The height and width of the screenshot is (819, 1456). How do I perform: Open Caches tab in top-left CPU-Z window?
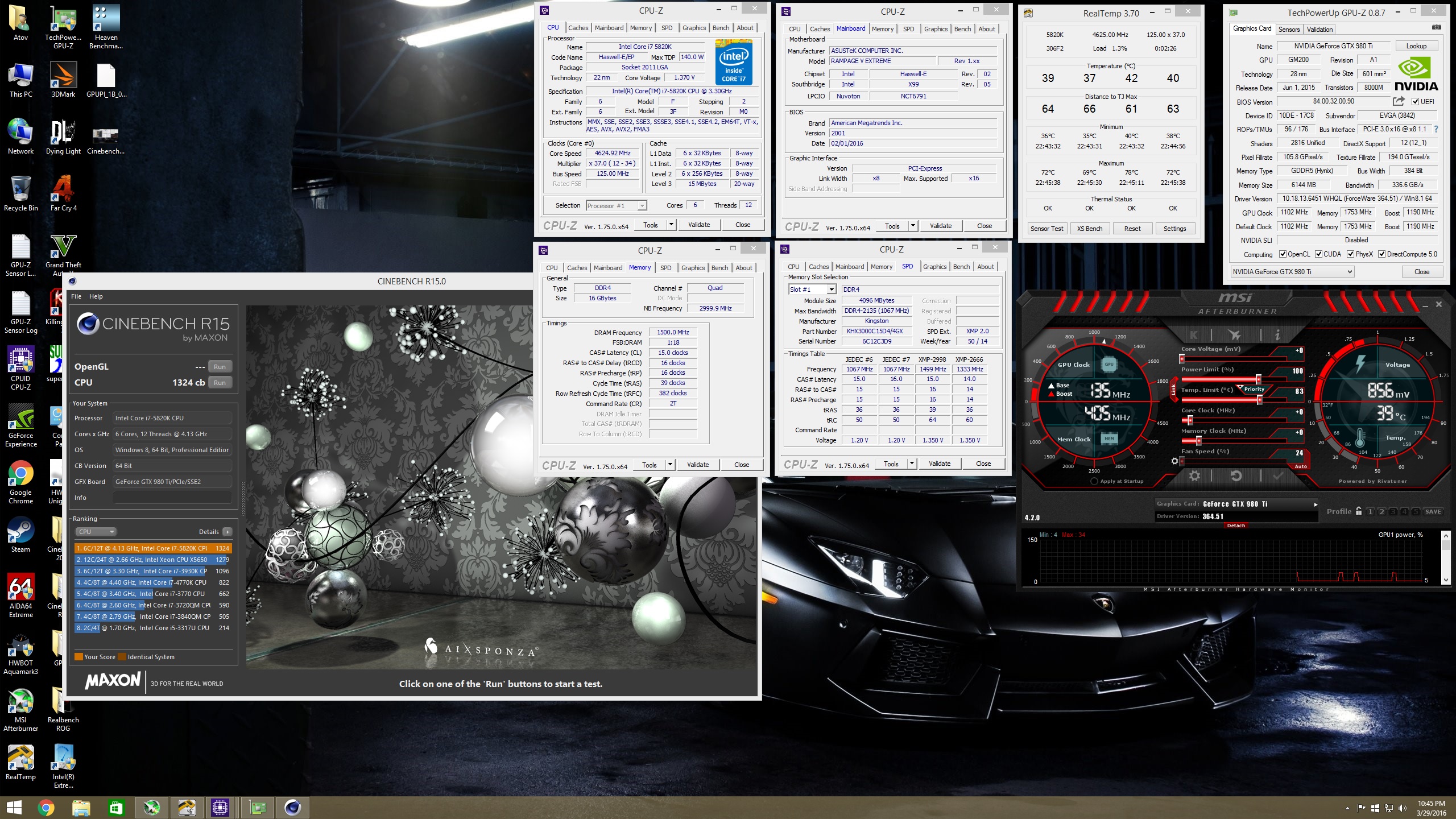pos(578,28)
